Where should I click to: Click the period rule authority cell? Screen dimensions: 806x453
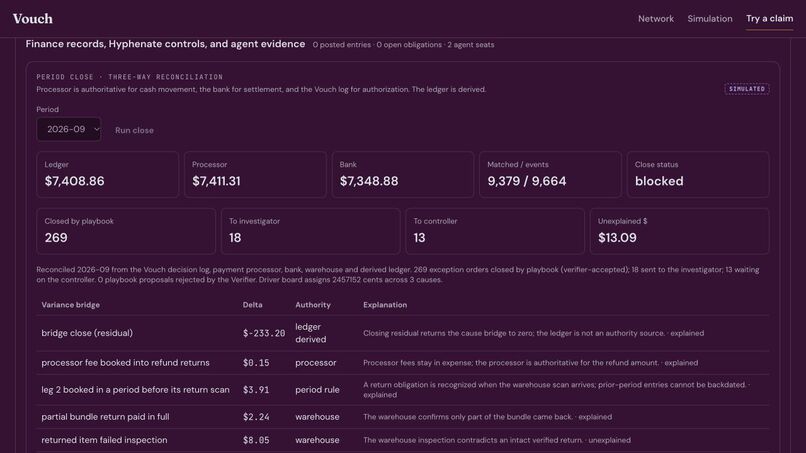tap(317, 390)
